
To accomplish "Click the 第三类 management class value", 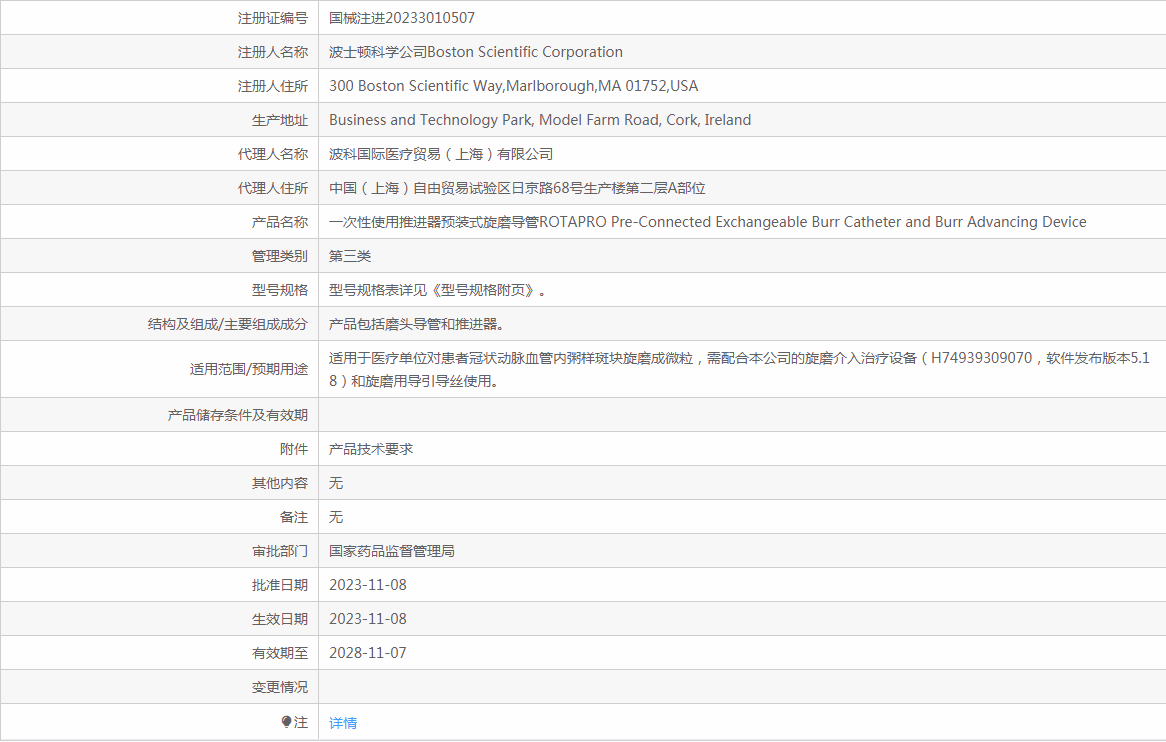I will [350, 257].
